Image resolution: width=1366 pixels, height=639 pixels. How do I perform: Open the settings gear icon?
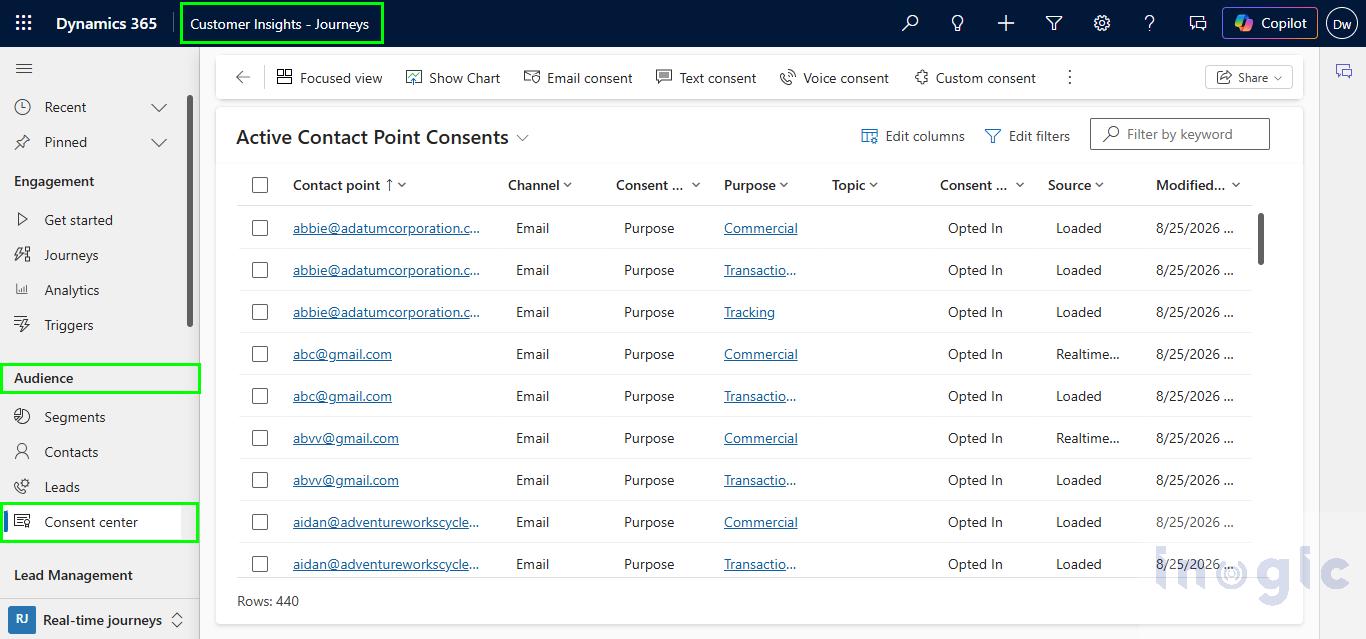click(1102, 23)
